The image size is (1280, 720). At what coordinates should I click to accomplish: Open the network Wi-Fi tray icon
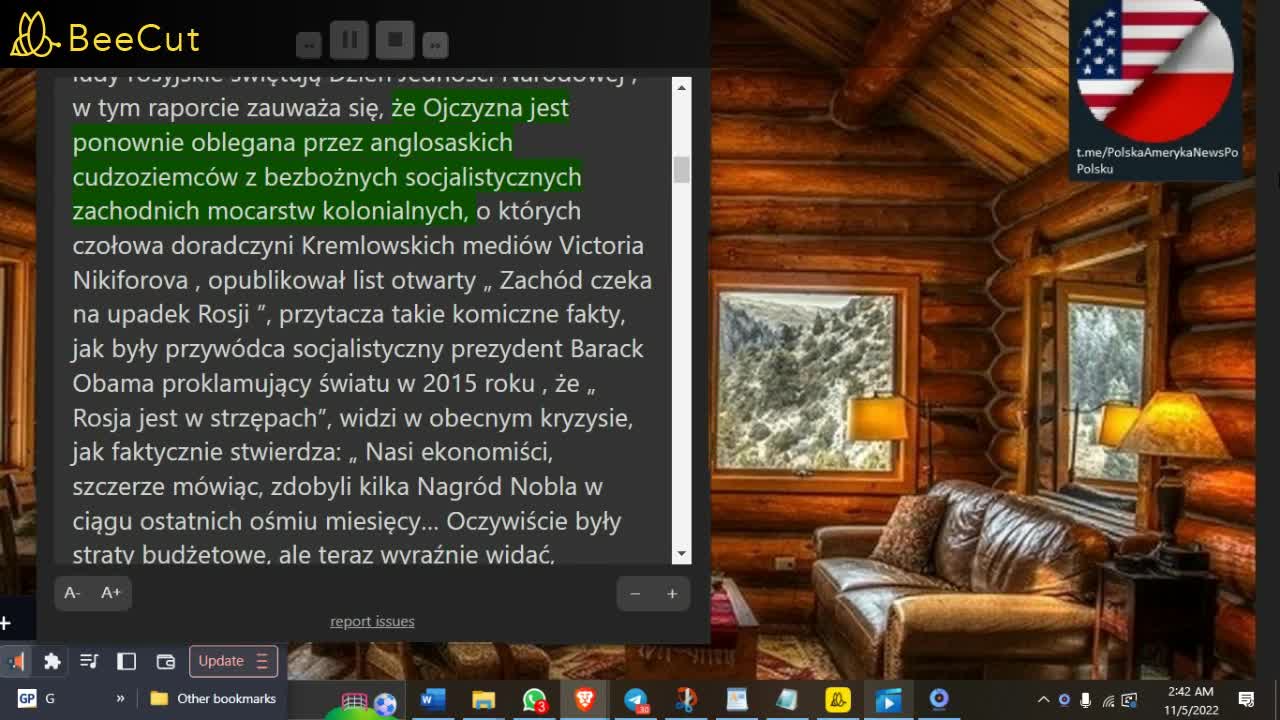pyautogui.click(x=1108, y=700)
